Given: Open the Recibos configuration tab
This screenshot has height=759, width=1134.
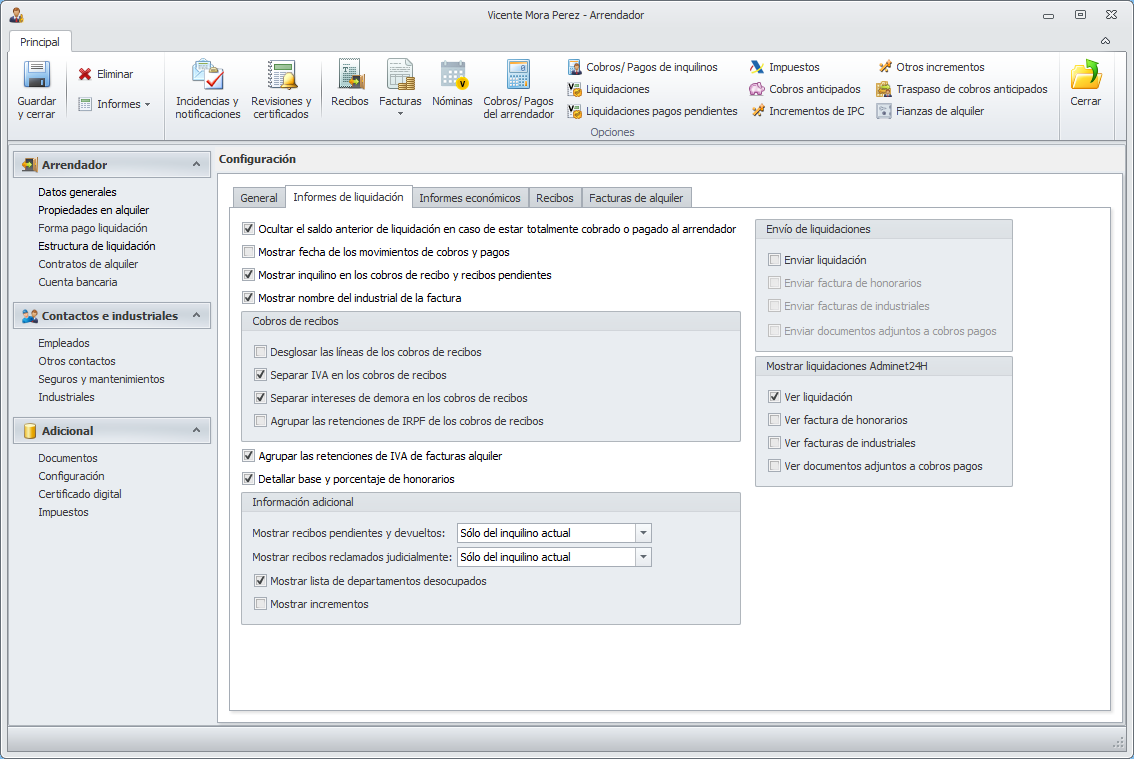Looking at the screenshot, I should (x=555, y=198).
